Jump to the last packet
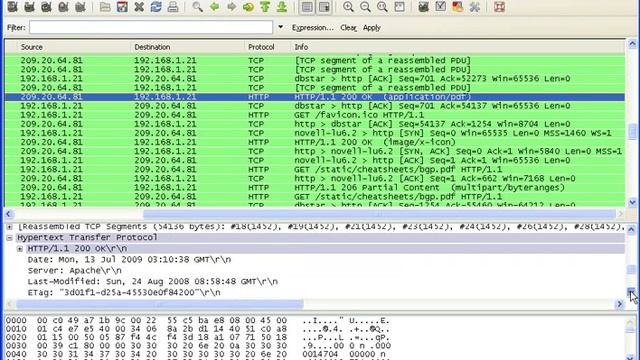This screenshot has width=640, height=360. pos(282,7)
